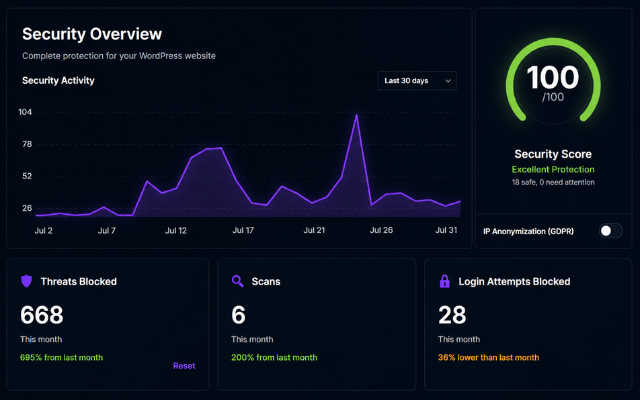Screen dimensions: 640x400
Task: Click the Jul 26 axis label
Action: coord(381,231)
